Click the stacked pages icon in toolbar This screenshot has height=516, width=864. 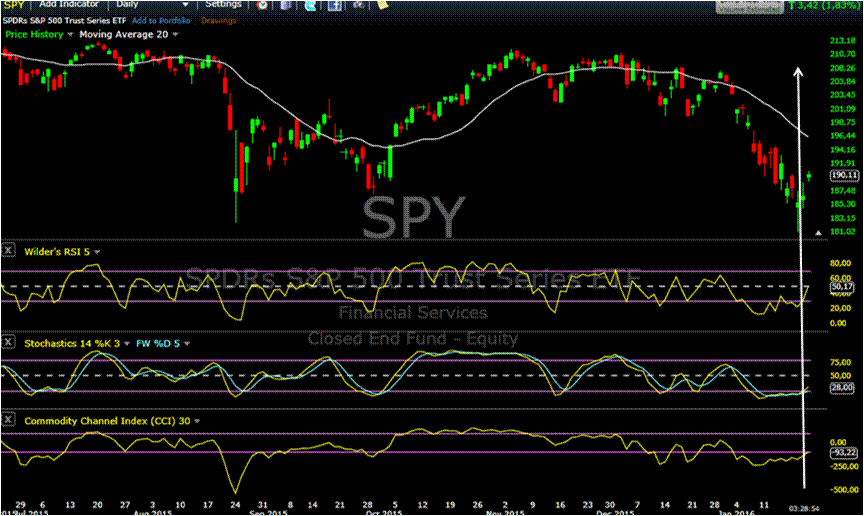[285, 5]
